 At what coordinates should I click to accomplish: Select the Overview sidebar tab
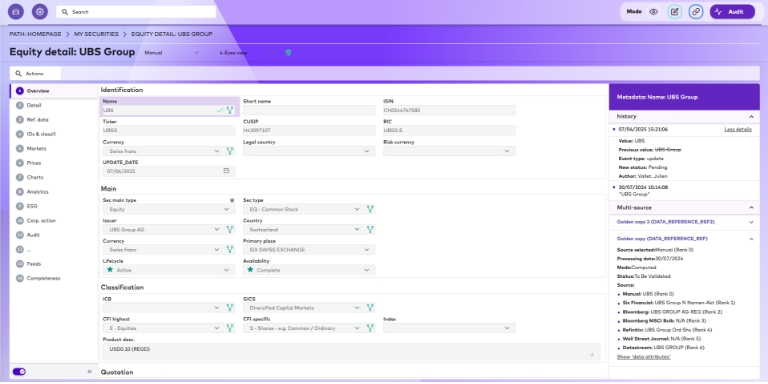point(54,91)
